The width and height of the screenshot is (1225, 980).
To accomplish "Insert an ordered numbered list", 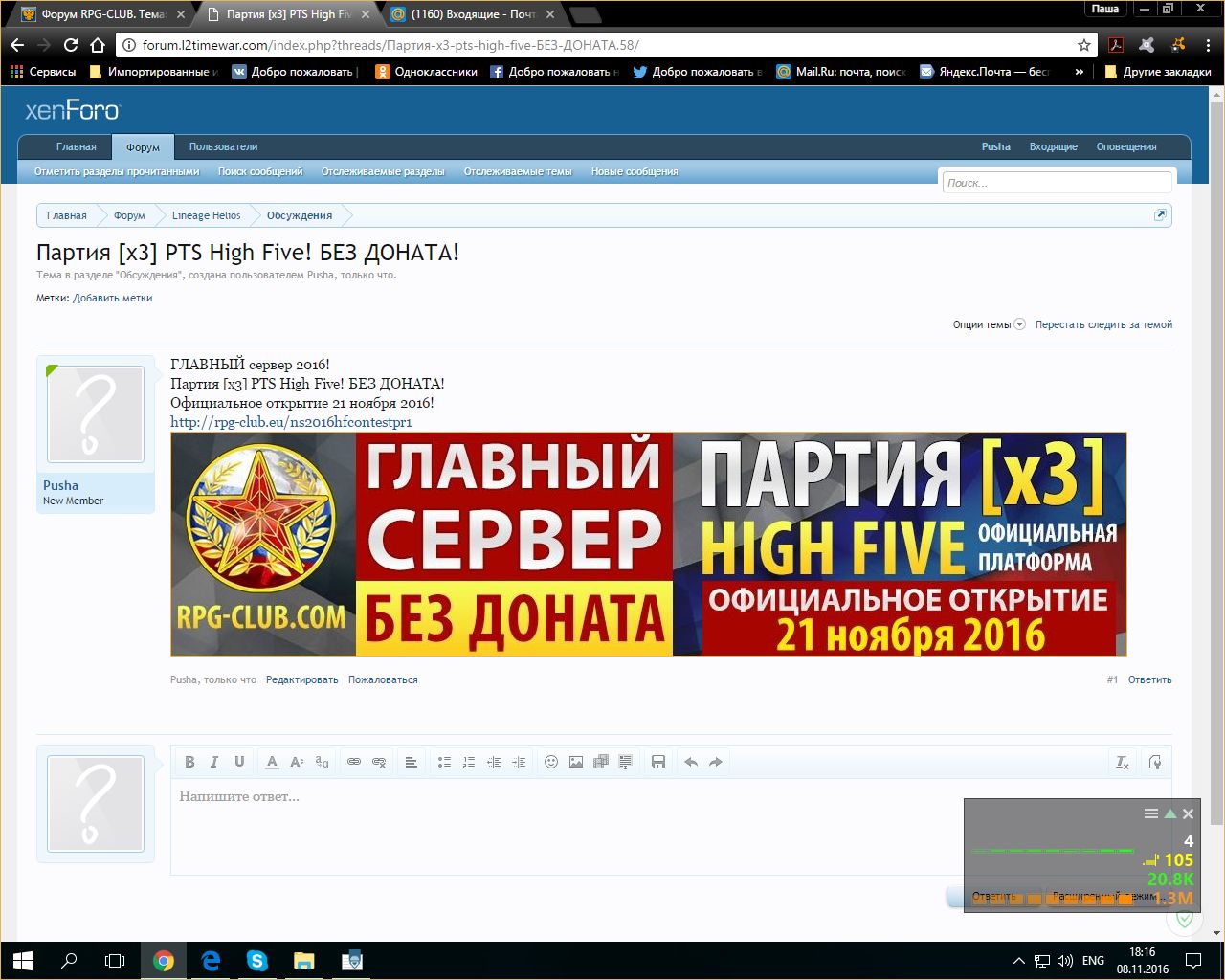I will (x=469, y=762).
